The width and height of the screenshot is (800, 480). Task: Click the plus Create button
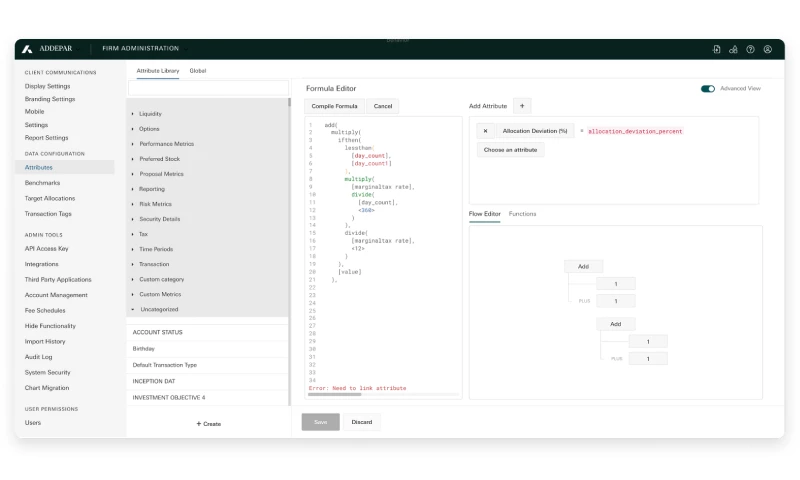tap(208, 424)
